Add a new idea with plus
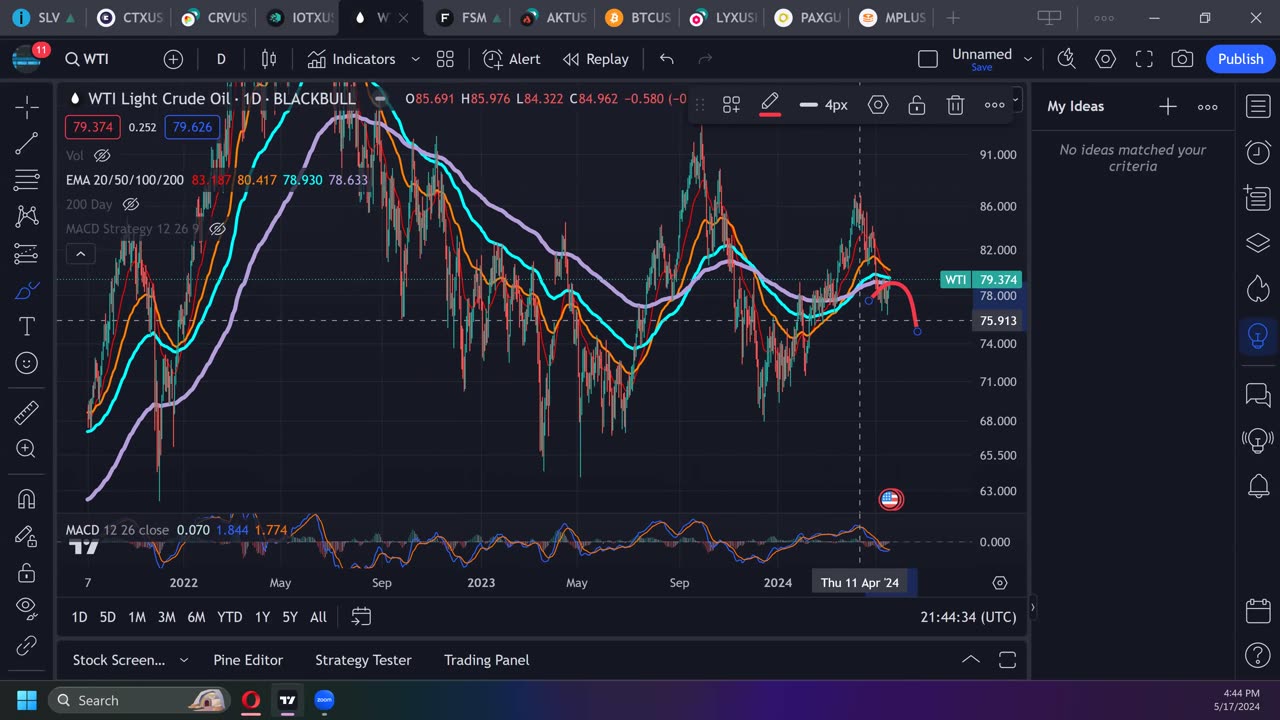Viewport: 1280px width, 720px height. tap(1168, 106)
